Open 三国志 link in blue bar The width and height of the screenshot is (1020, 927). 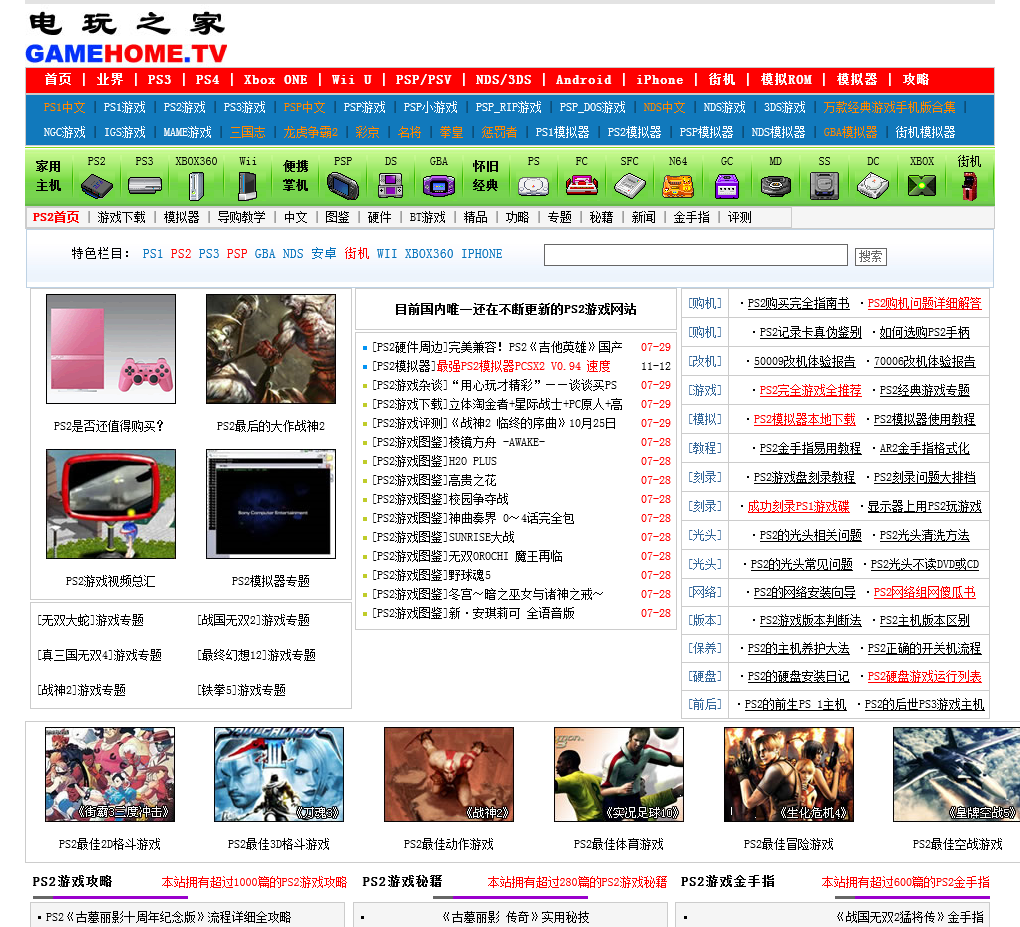(248, 132)
